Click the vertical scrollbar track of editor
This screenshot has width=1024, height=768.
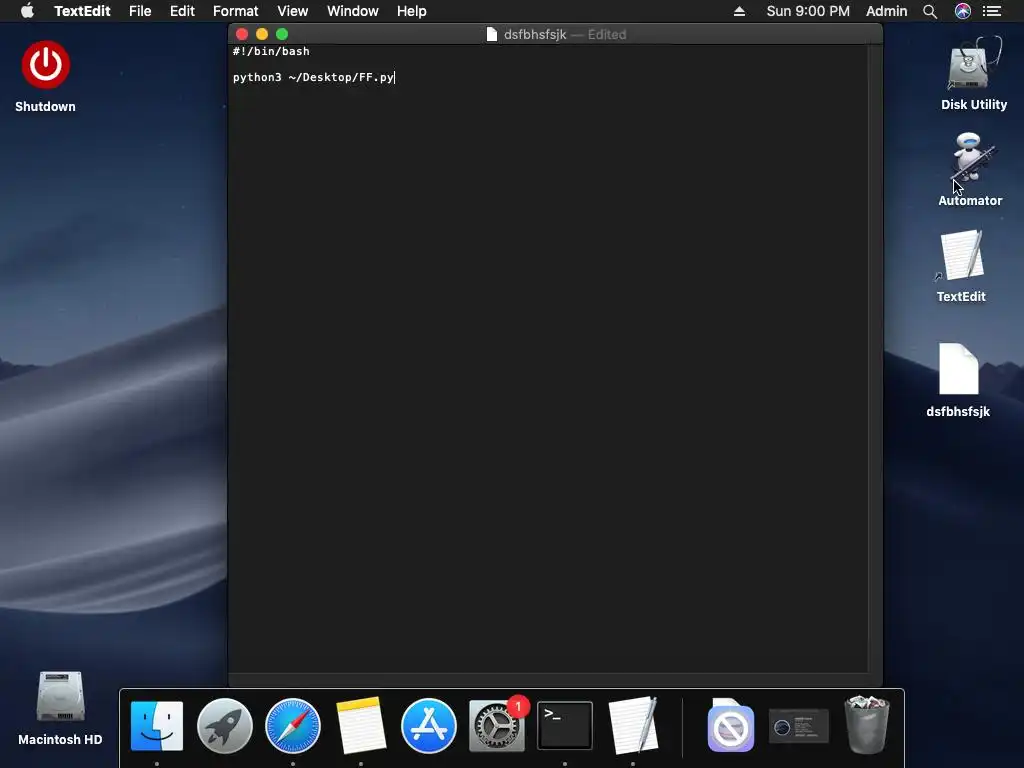(x=875, y=358)
